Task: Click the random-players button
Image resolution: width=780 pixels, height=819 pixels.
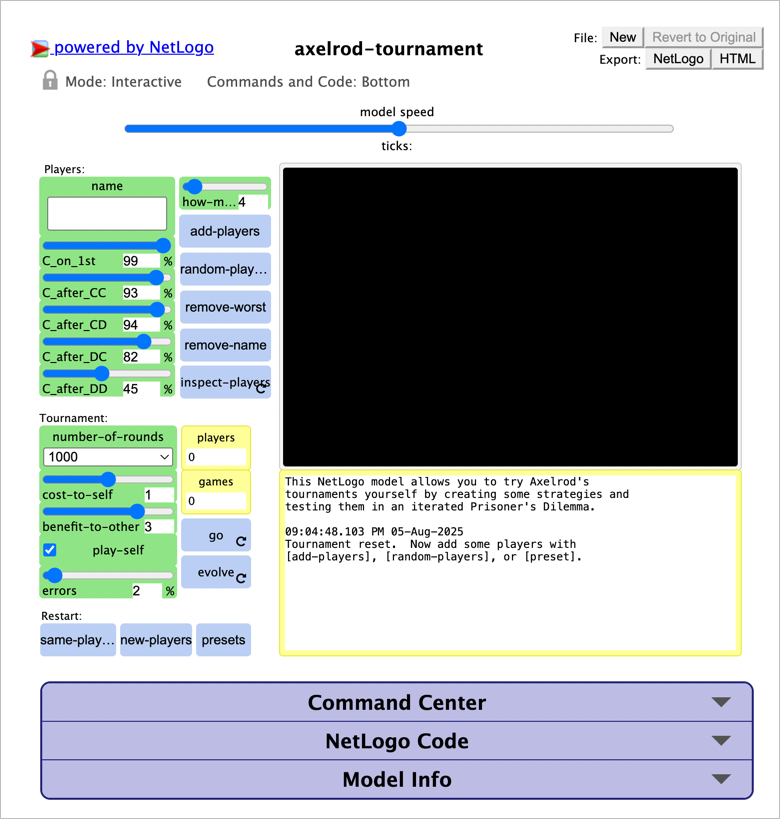Action: 225,269
